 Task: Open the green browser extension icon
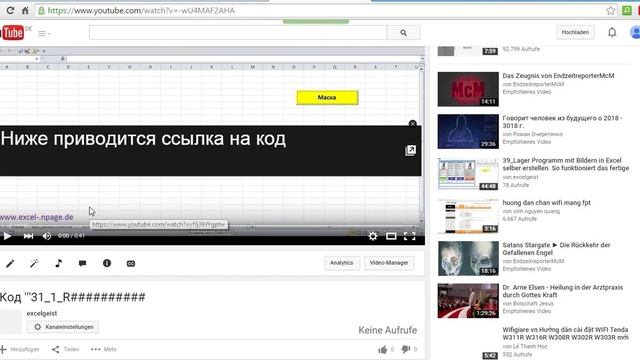point(627,11)
